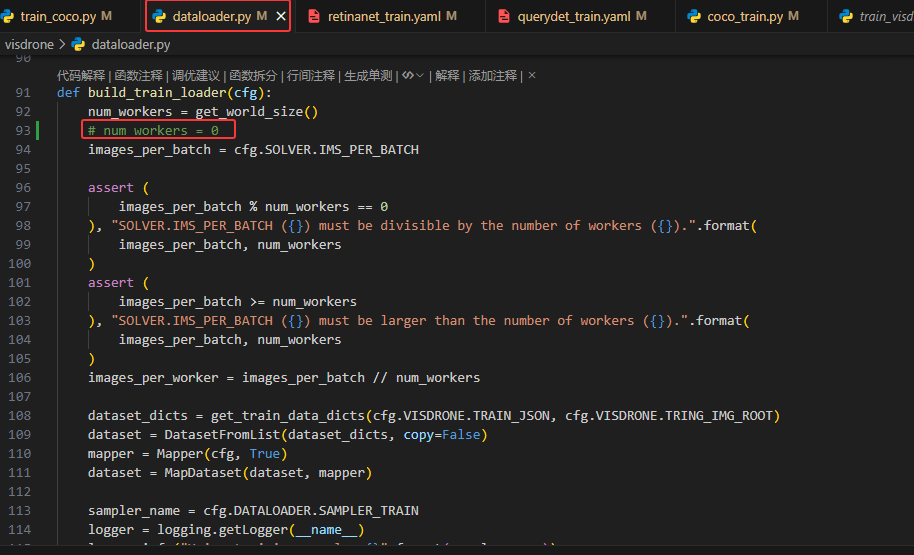Click 'get_train_data_dicts' function call
This screenshot has height=555, width=914.
tap(288, 416)
